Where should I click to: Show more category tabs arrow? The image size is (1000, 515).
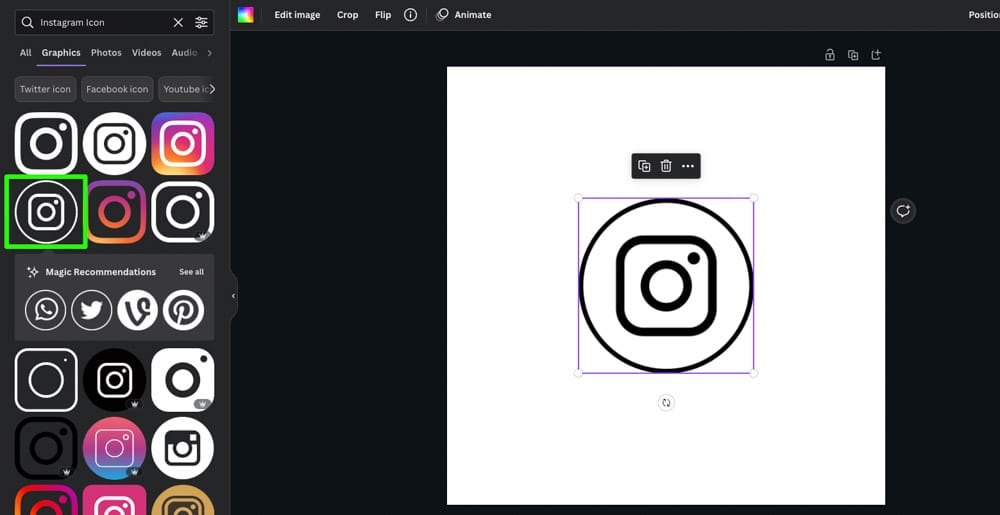209,53
